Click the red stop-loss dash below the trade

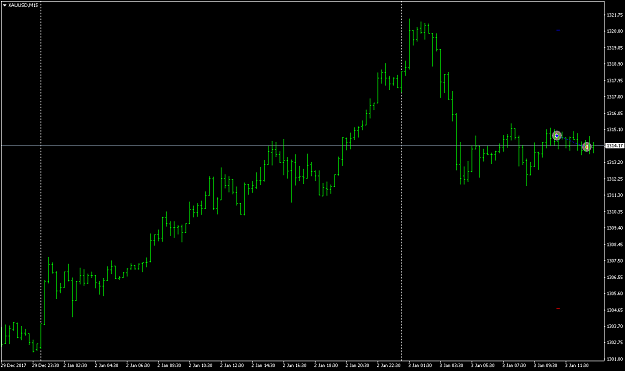[x=558, y=308]
